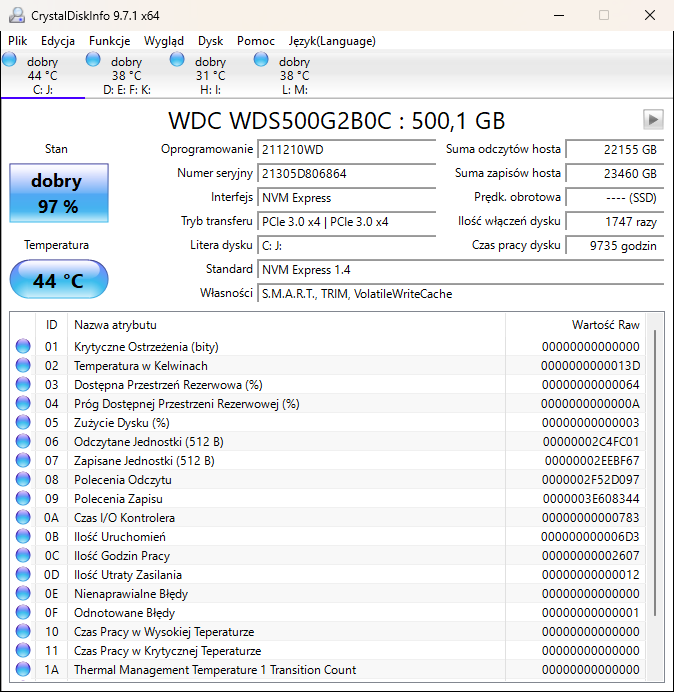
Task: Click the dobry 97 % health status button
Action: (56, 194)
